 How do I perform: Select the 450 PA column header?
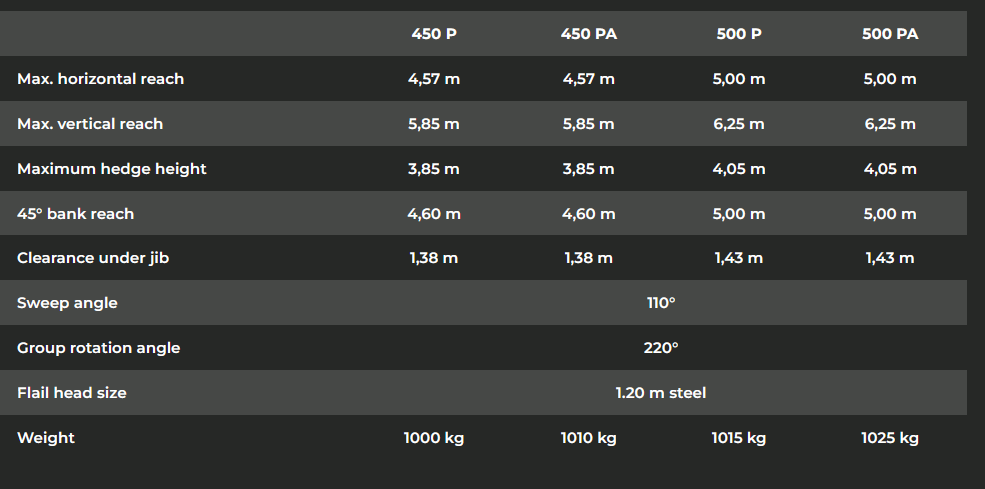[x=589, y=34]
